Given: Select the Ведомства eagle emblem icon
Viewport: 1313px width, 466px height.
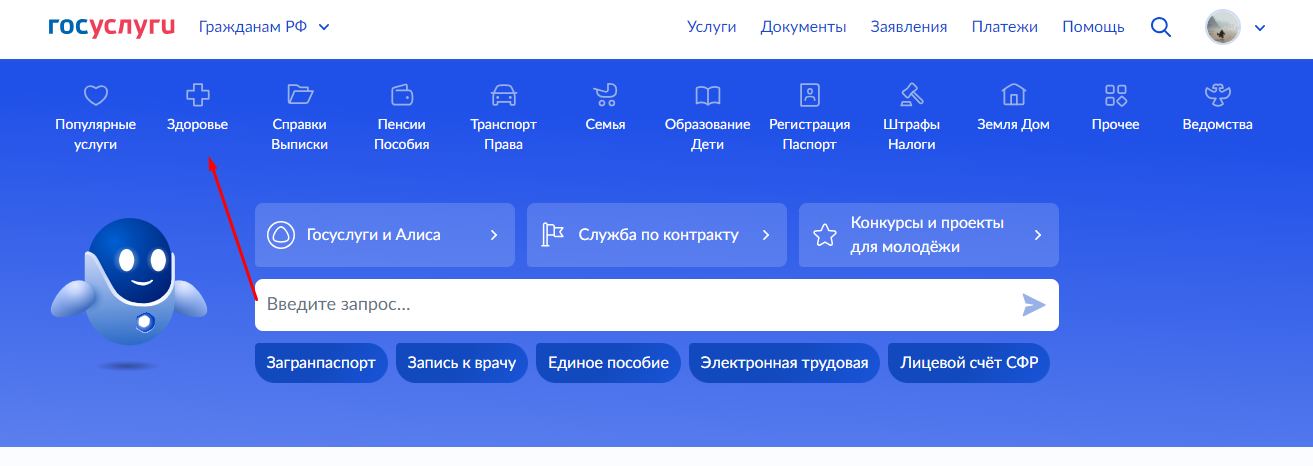Looking at the screenshot, I should click(1218, 95).
